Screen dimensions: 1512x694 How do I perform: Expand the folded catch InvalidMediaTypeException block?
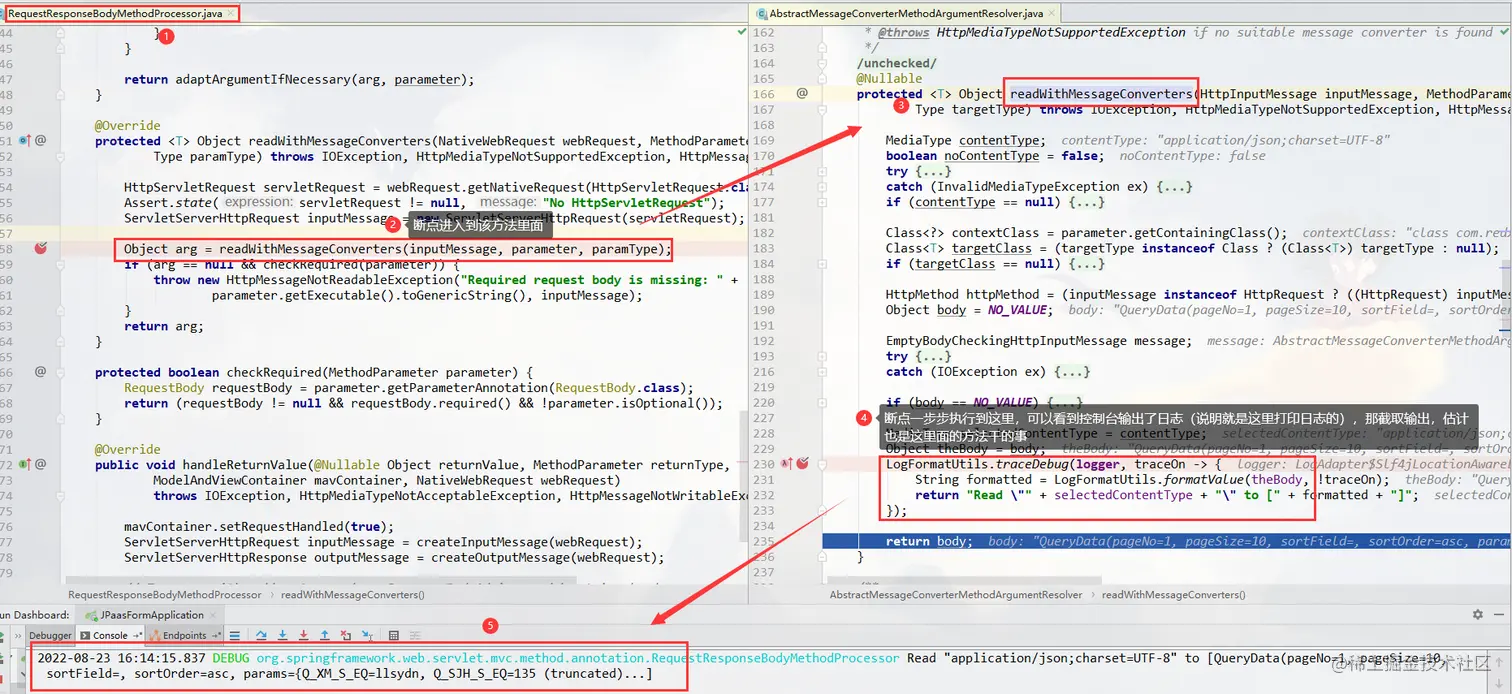point(824,186)
